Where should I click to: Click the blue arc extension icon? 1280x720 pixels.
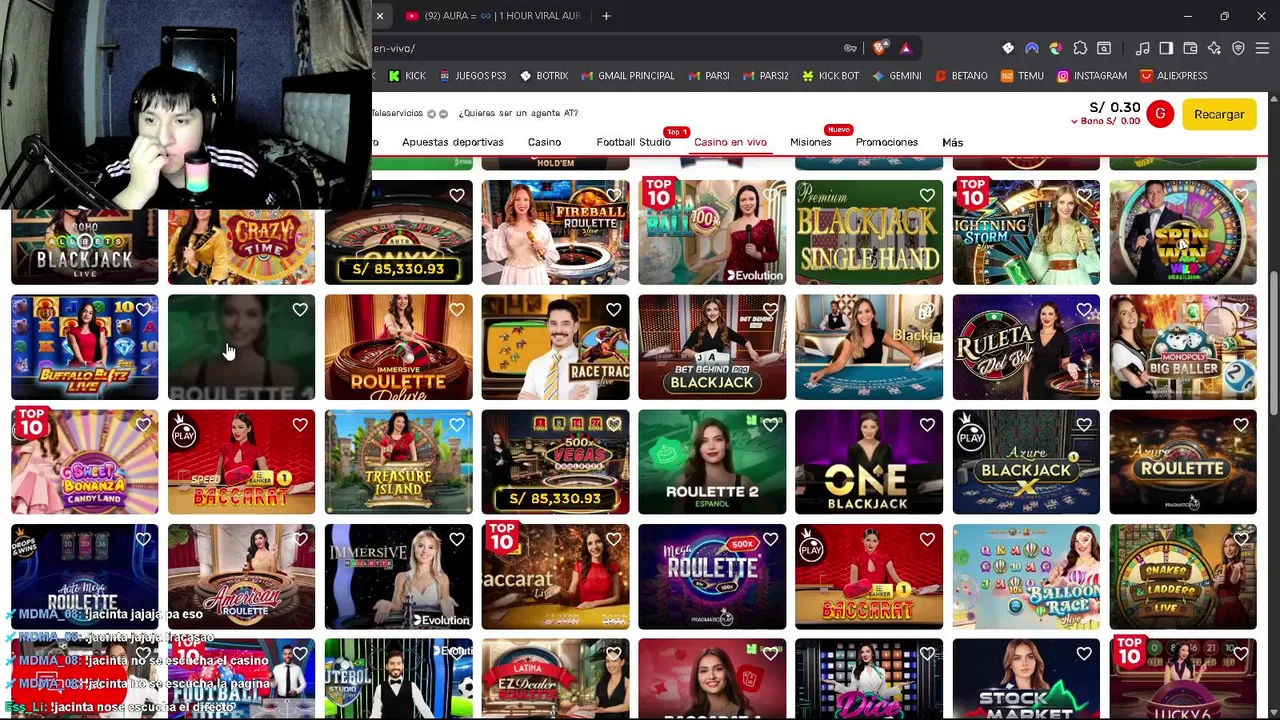tap(1032, 48)
